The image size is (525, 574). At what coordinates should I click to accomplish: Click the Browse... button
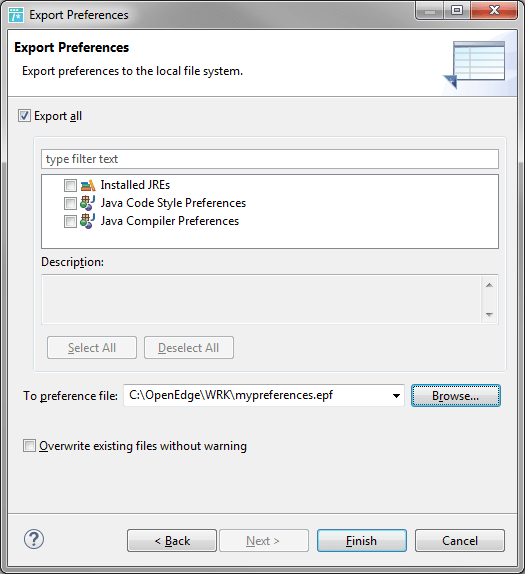455,396
